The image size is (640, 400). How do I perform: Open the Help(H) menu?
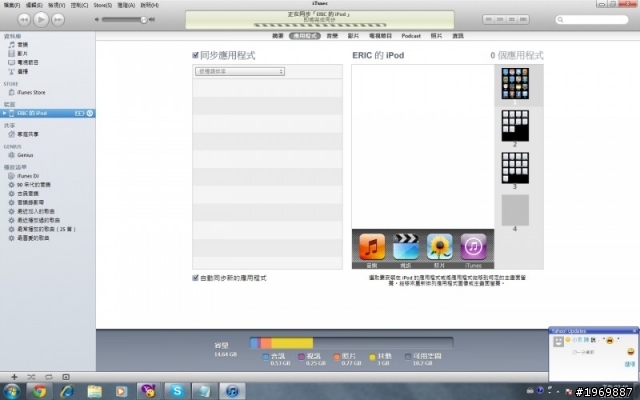pyautogui.click(x=149, y=5)
